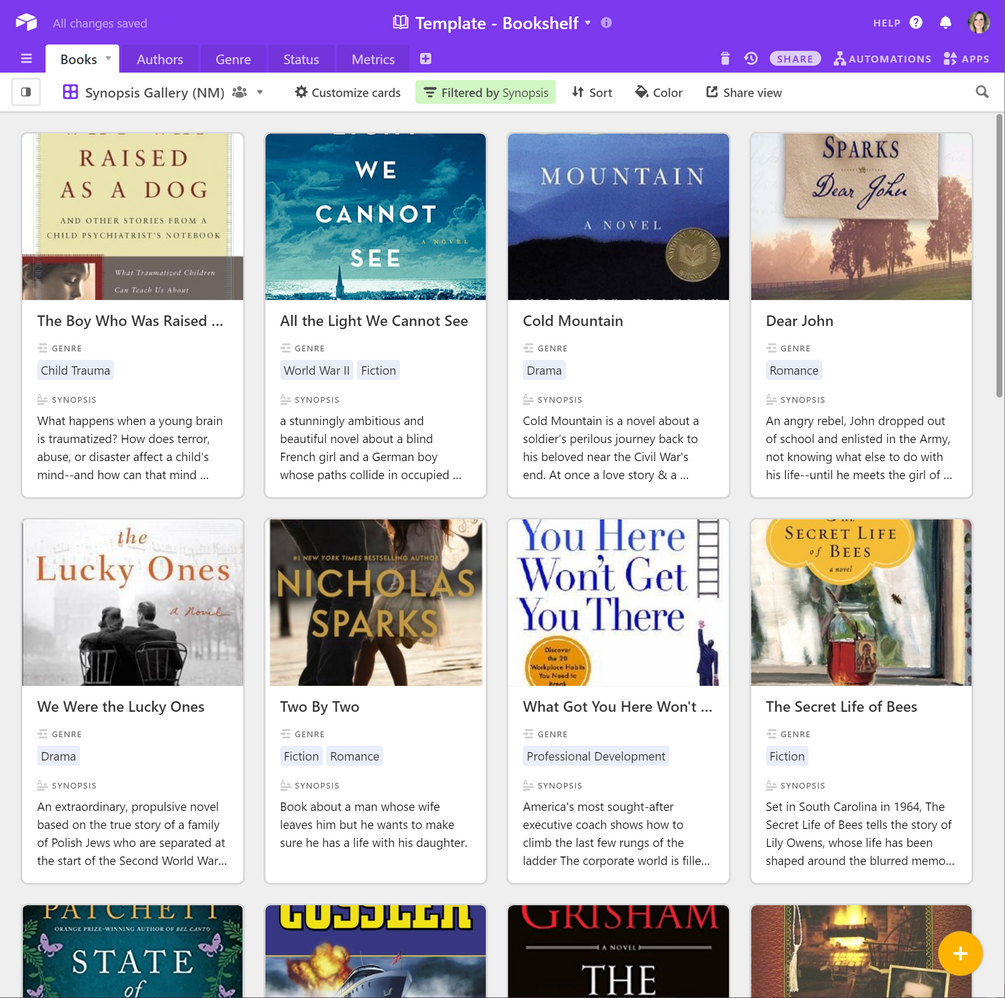
Task: Click Customize cards
Action: 347,92
